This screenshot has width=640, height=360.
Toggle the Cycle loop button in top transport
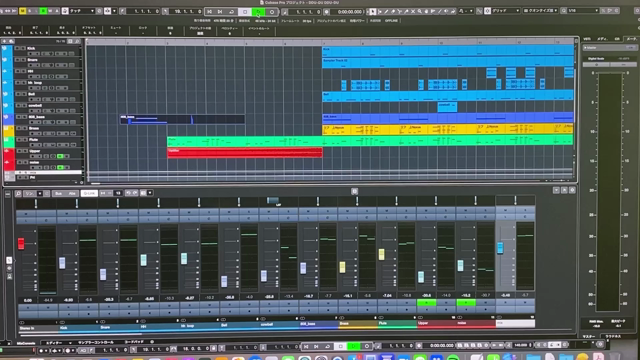(232, 12)
